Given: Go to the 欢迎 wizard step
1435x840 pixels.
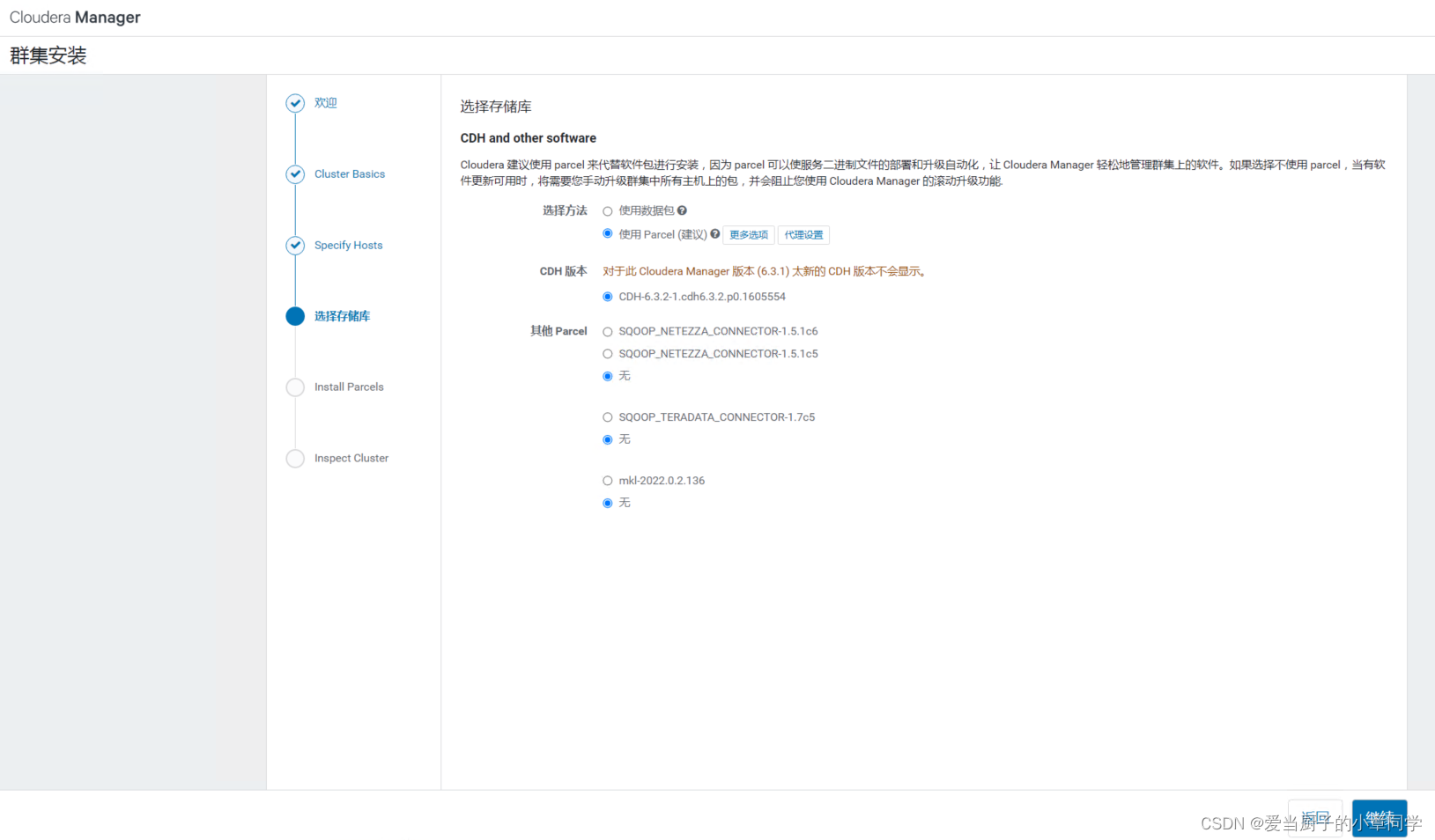Looking at the screenshot, I should 325,103.
